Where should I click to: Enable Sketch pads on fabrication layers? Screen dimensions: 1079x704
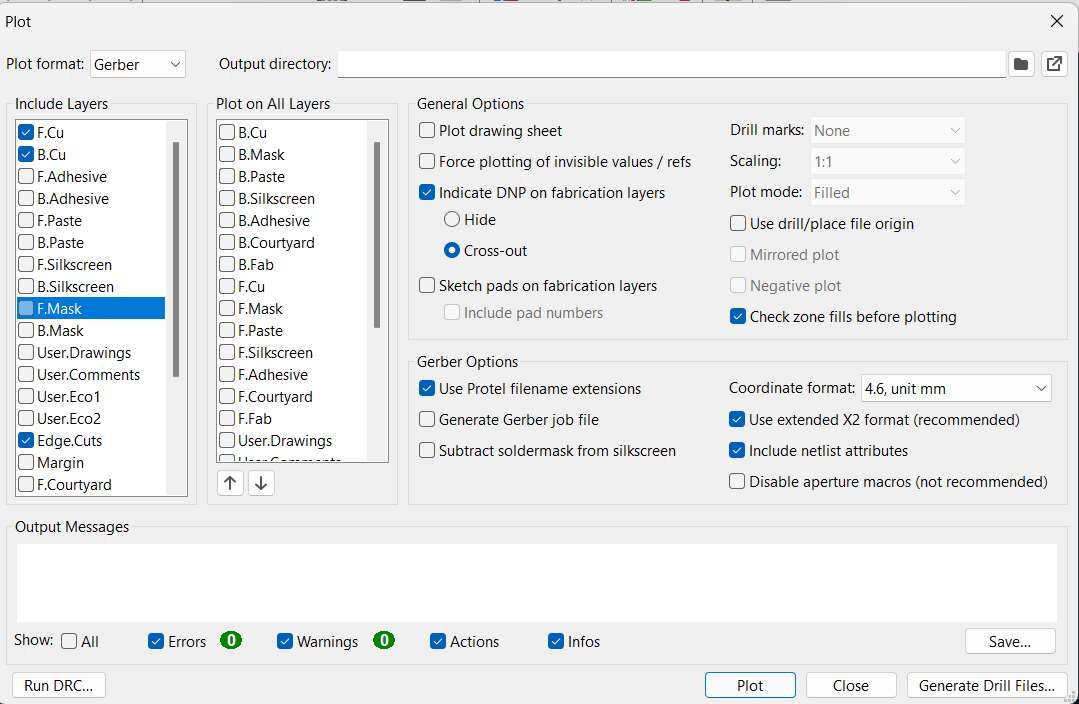[427, 285]
